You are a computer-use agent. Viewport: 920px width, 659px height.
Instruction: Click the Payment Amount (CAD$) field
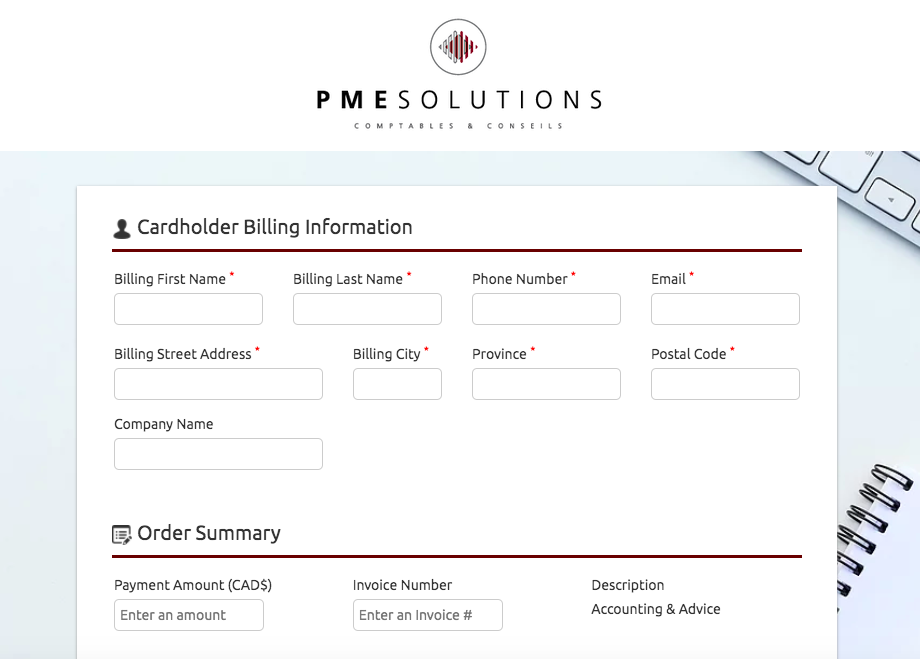click(x=189, y=615)
